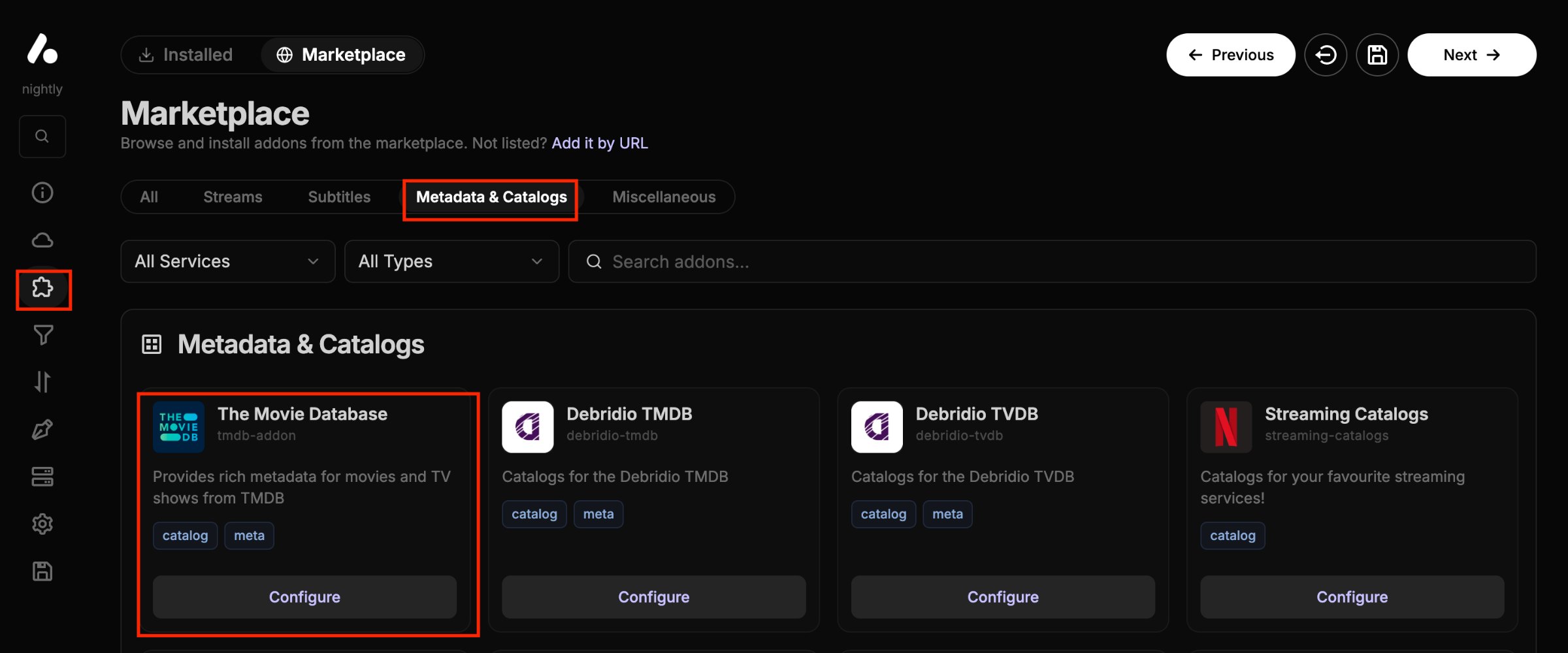
Task: Select the Subtitles category tab
Action: (339, 197)
